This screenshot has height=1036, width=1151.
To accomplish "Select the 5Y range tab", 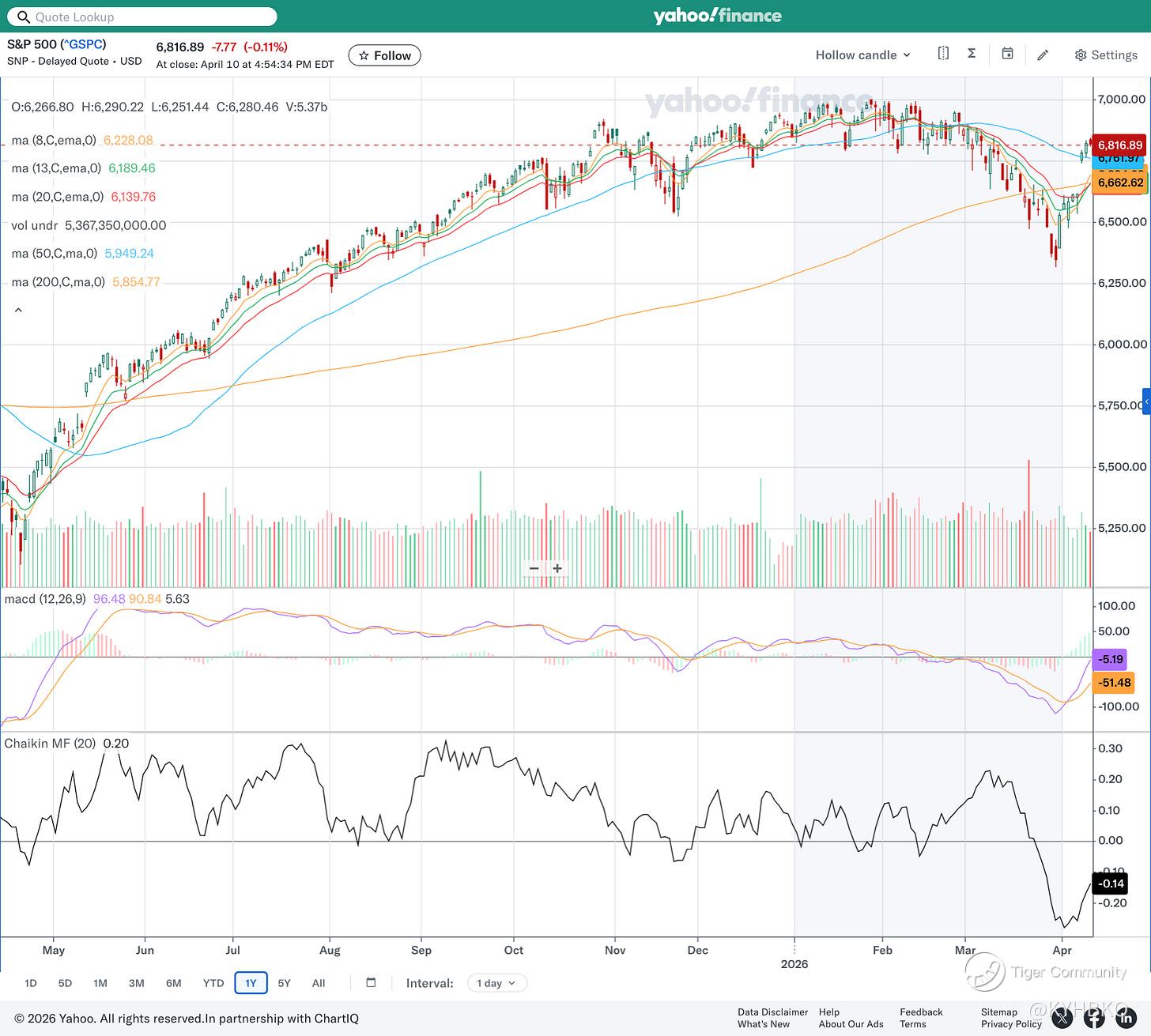I will pyautogui.click(x=285, y=983).
